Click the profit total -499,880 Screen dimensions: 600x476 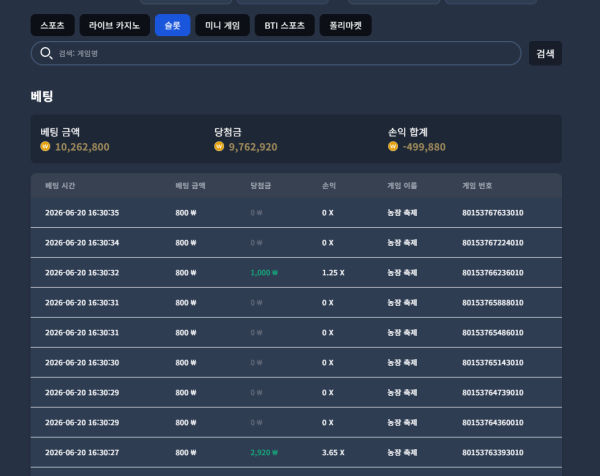point(424,147)
